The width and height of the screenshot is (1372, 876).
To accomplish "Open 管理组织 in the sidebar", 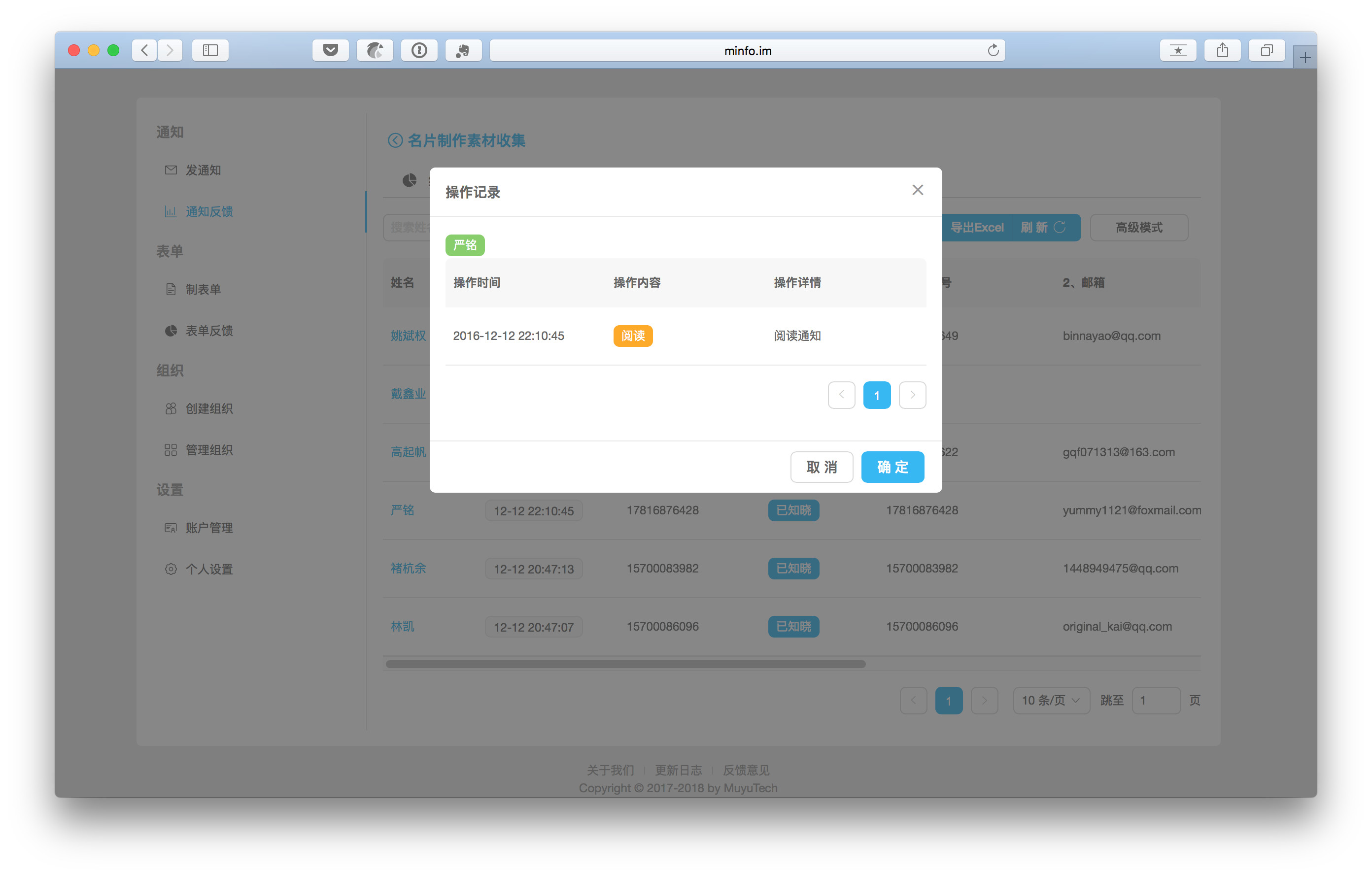I will pyautogui.click(x=209, y=450).
